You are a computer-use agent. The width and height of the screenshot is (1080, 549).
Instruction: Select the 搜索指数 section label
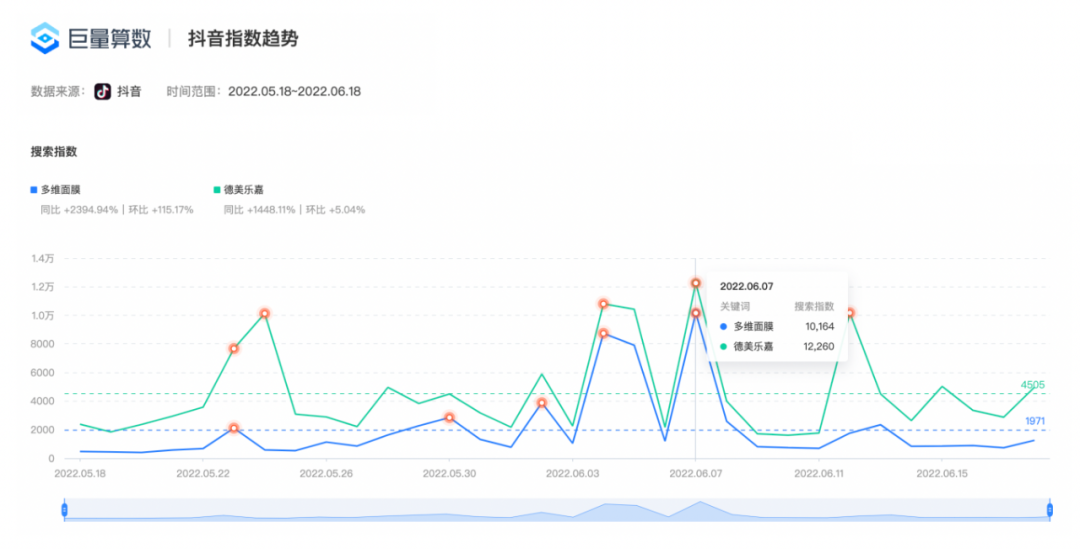click(54, 152)
